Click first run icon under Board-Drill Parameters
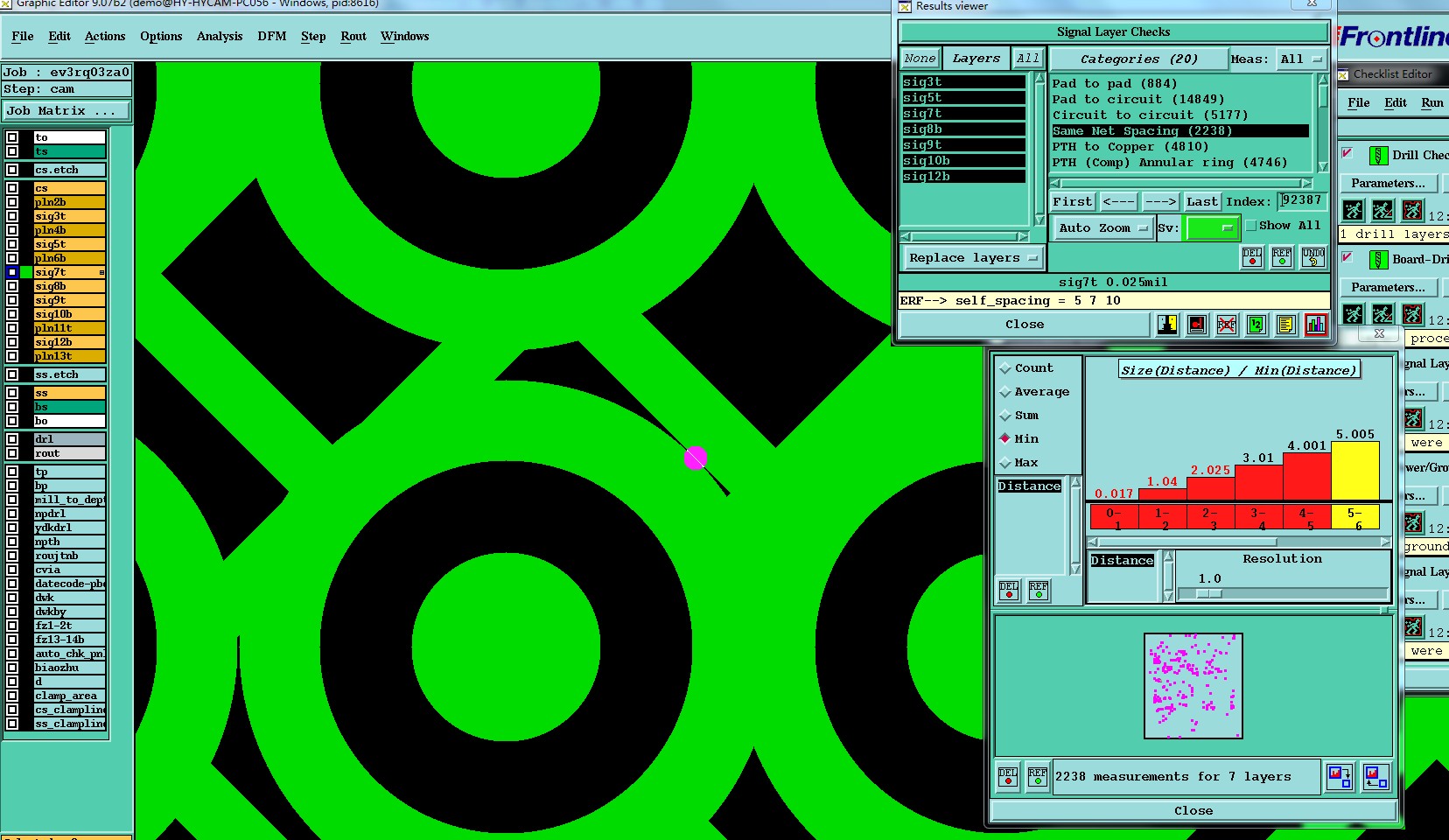The height and width of the screenshot is (840, 1449). (1354, 314)
